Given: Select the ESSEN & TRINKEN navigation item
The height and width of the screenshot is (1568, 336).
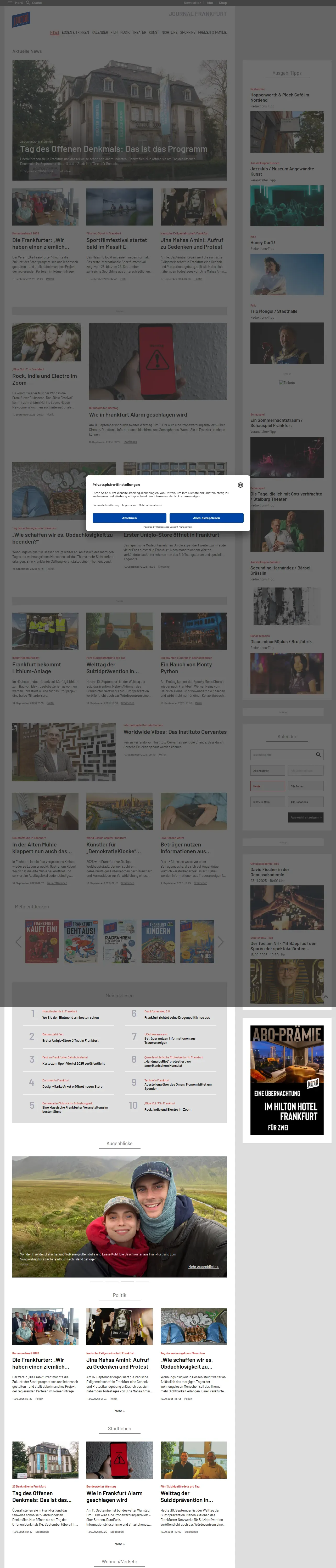Looking at the screenshot, I should (76, 32).
